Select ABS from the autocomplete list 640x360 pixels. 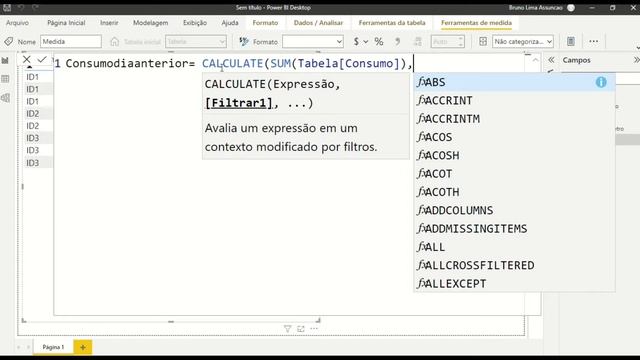click(x=514, y=82)
